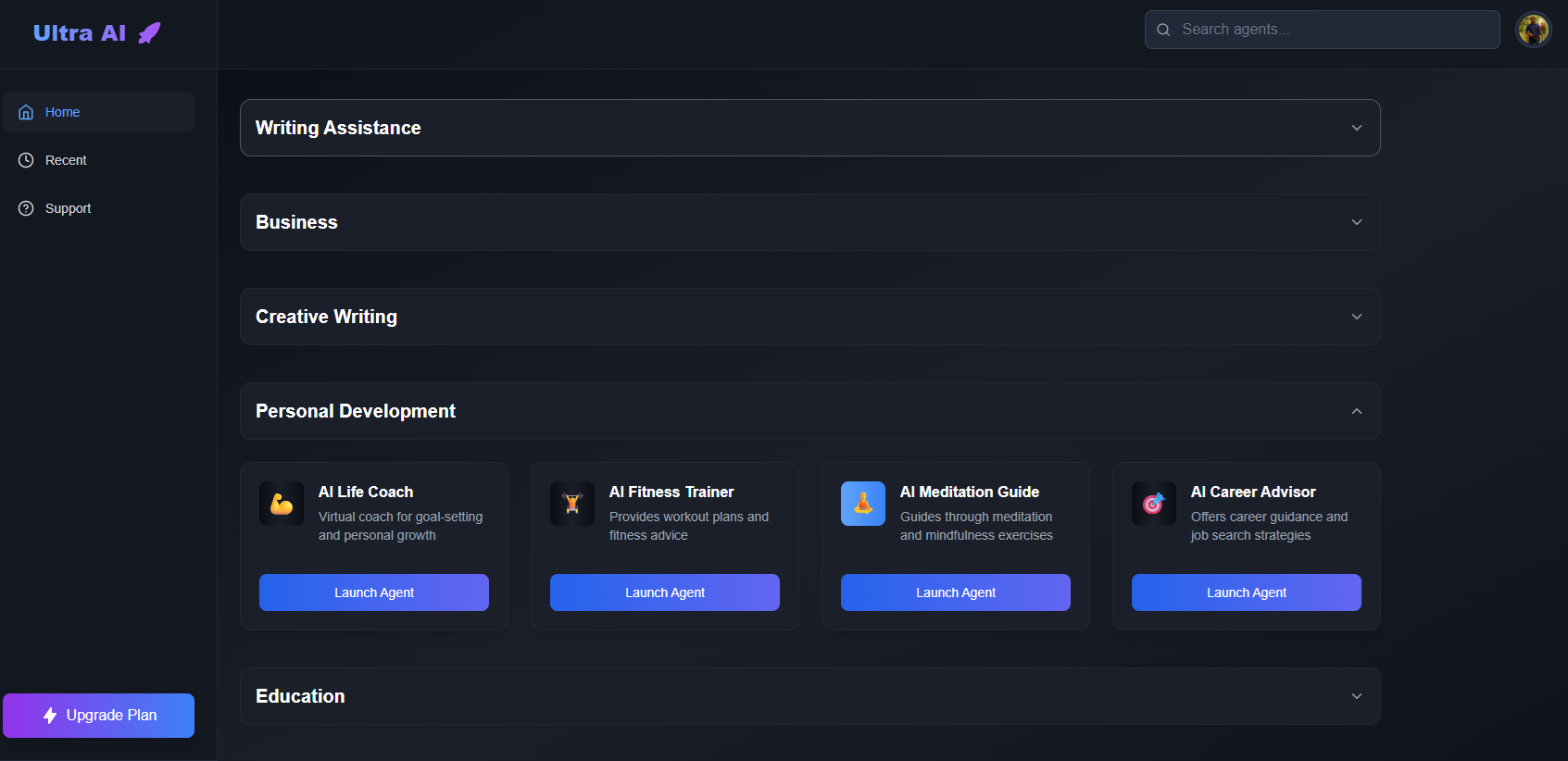The image size is (1568, 761).
Task: Launch the AI Meditation Guide agent
Action: click(x=956, y=593)
